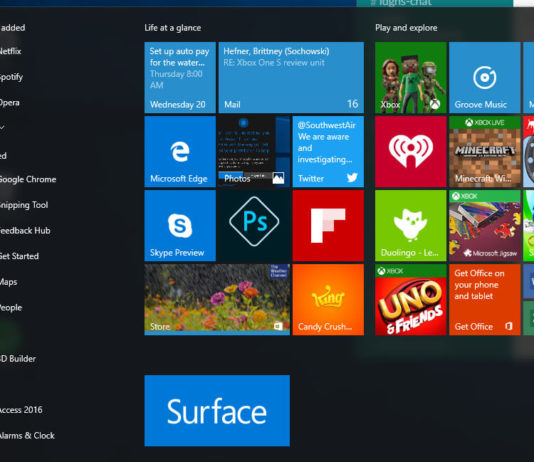Click the Play and explore heading
Screen dimensions: 534x462
click(x=406, y=28)
